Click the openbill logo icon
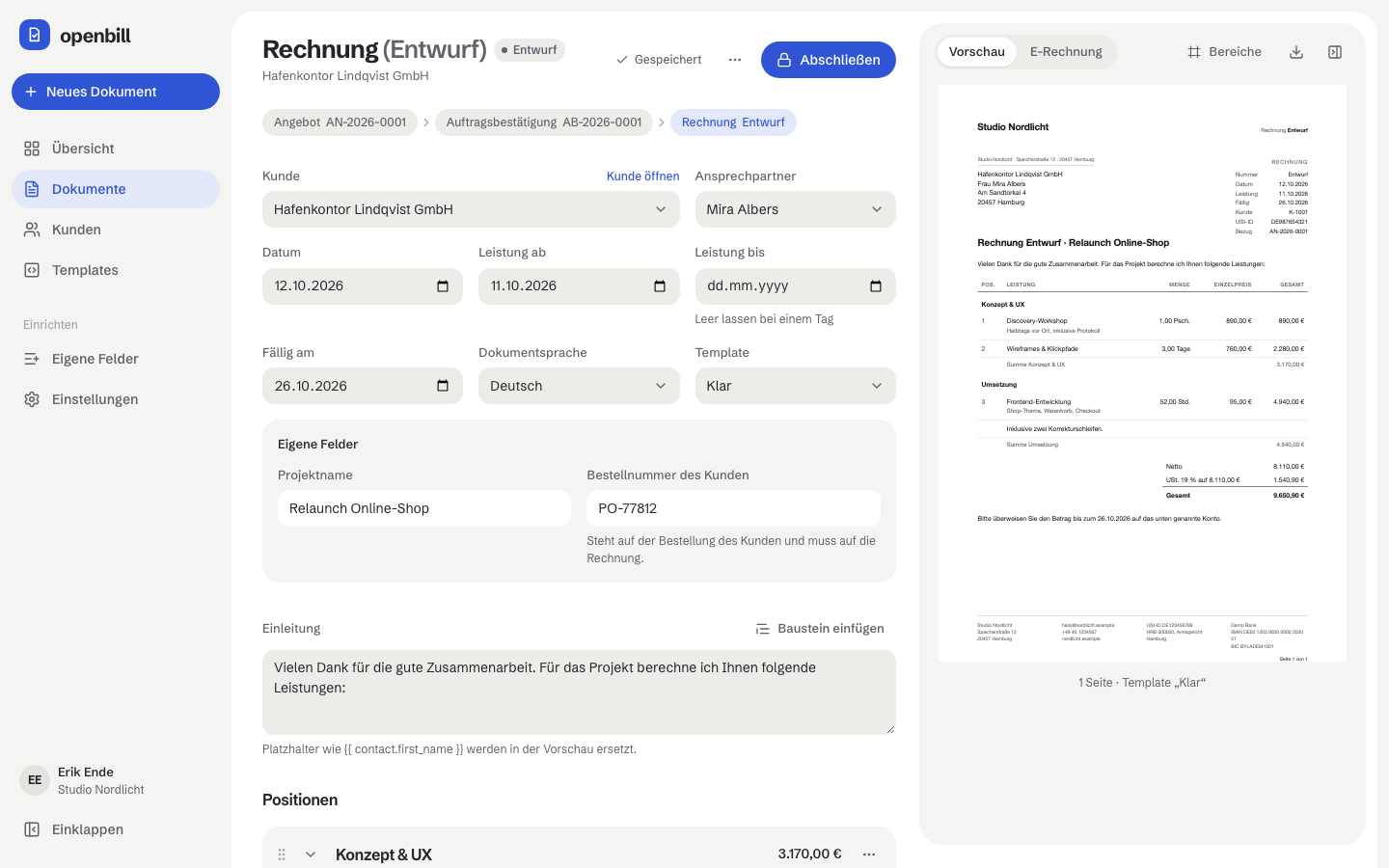The width and height of the screenshot is (1389, 868). coord(35,35)
